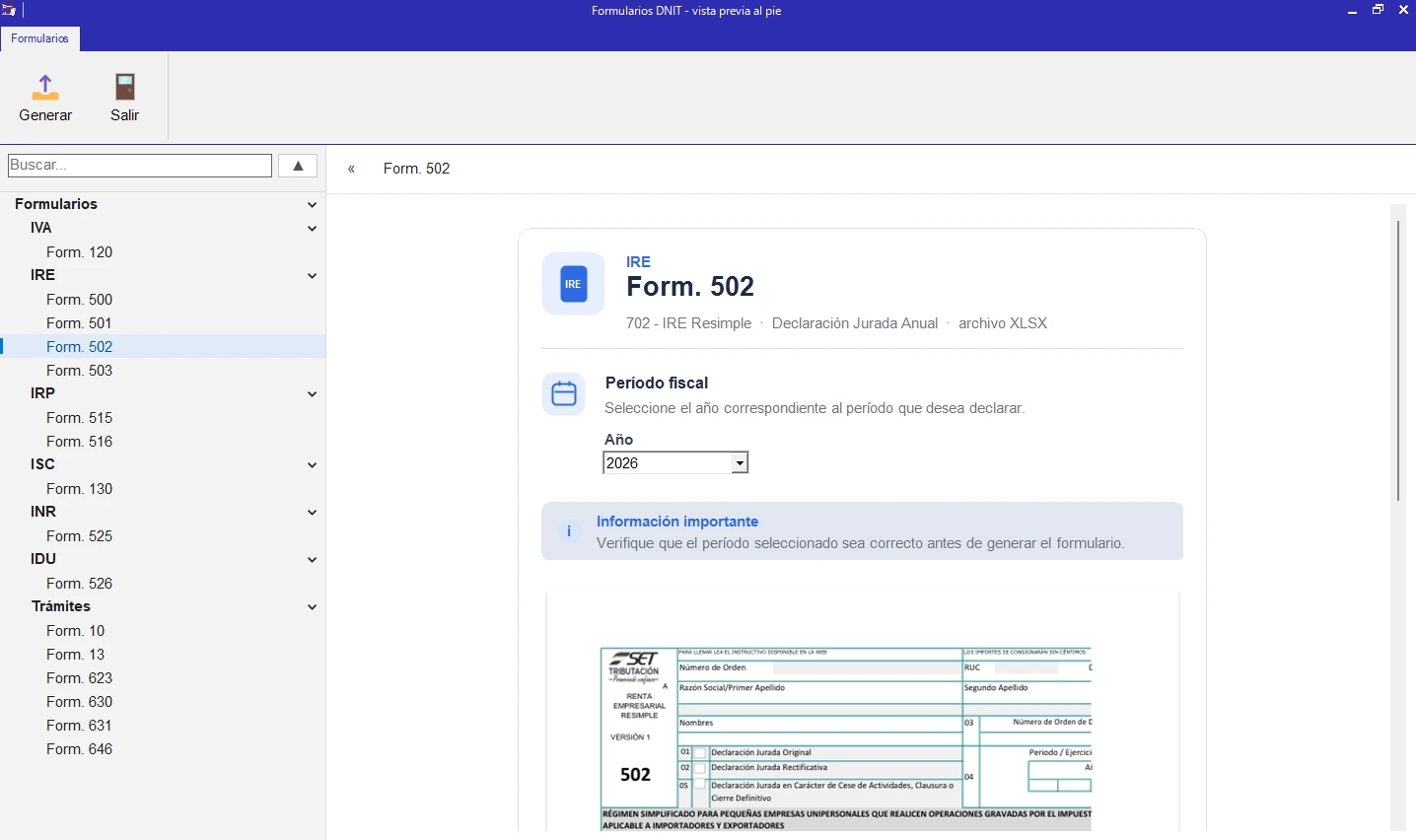This screenshot has width=1416, height=840.
Task: Select Form. 503 in the tree
Action: click(x=80, y=371)
